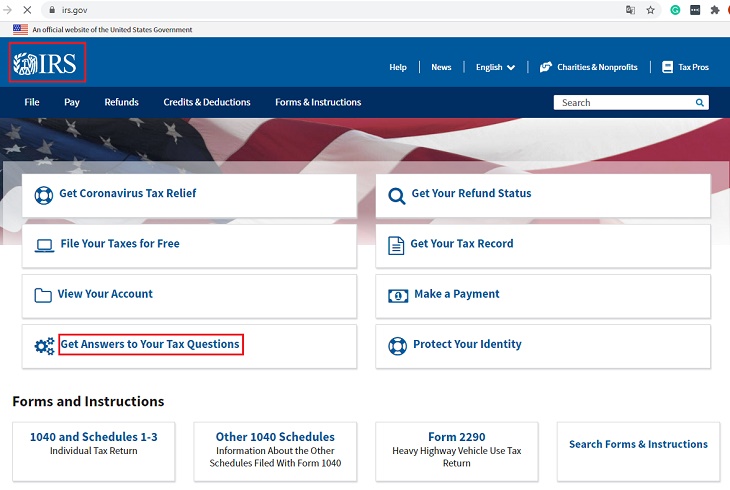730x490 pixels.
Task: Click the Make a Payment money icon
Action: pos(398,296)
